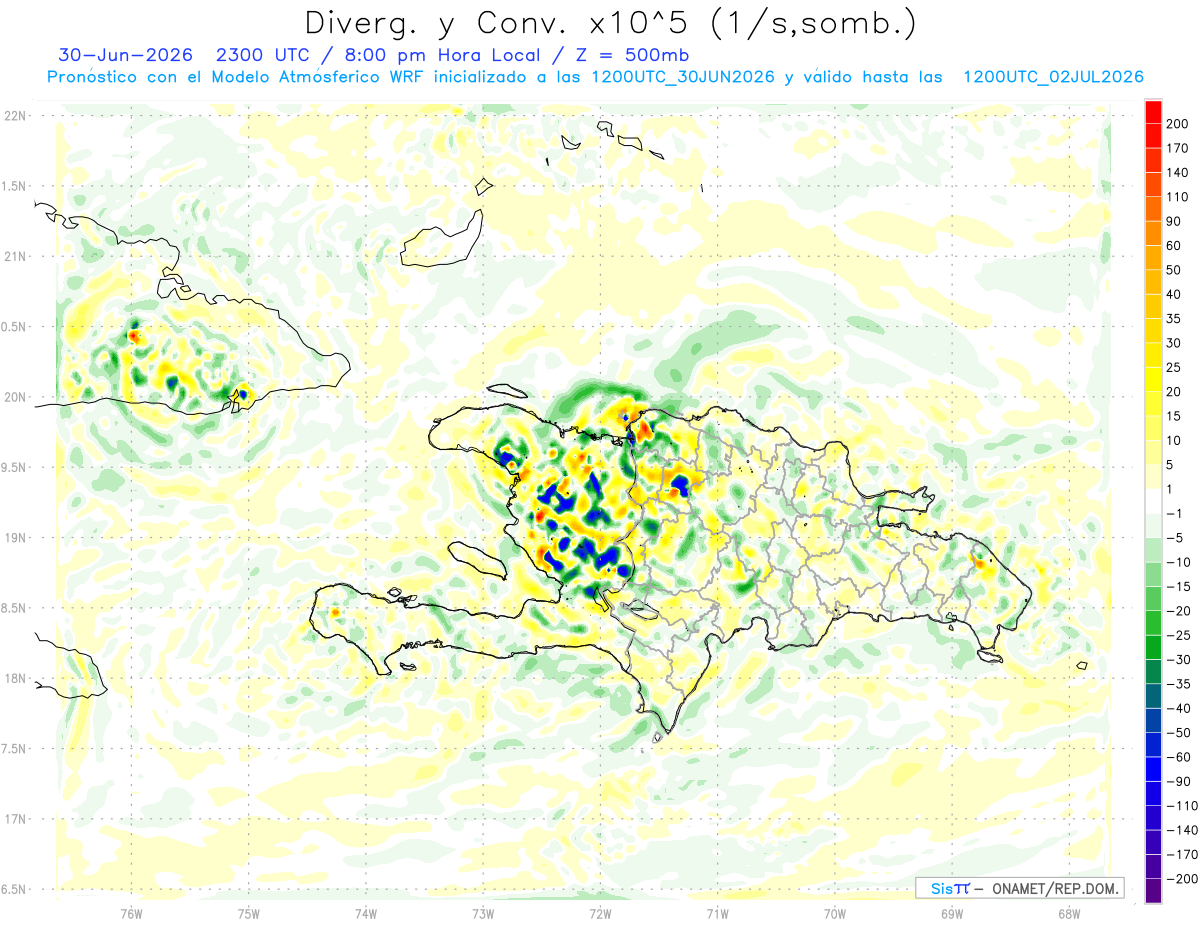1200x927 pixels.
Task: Click the "74W" longitude label
Action: pyautogui.click(x=366, y=913)
